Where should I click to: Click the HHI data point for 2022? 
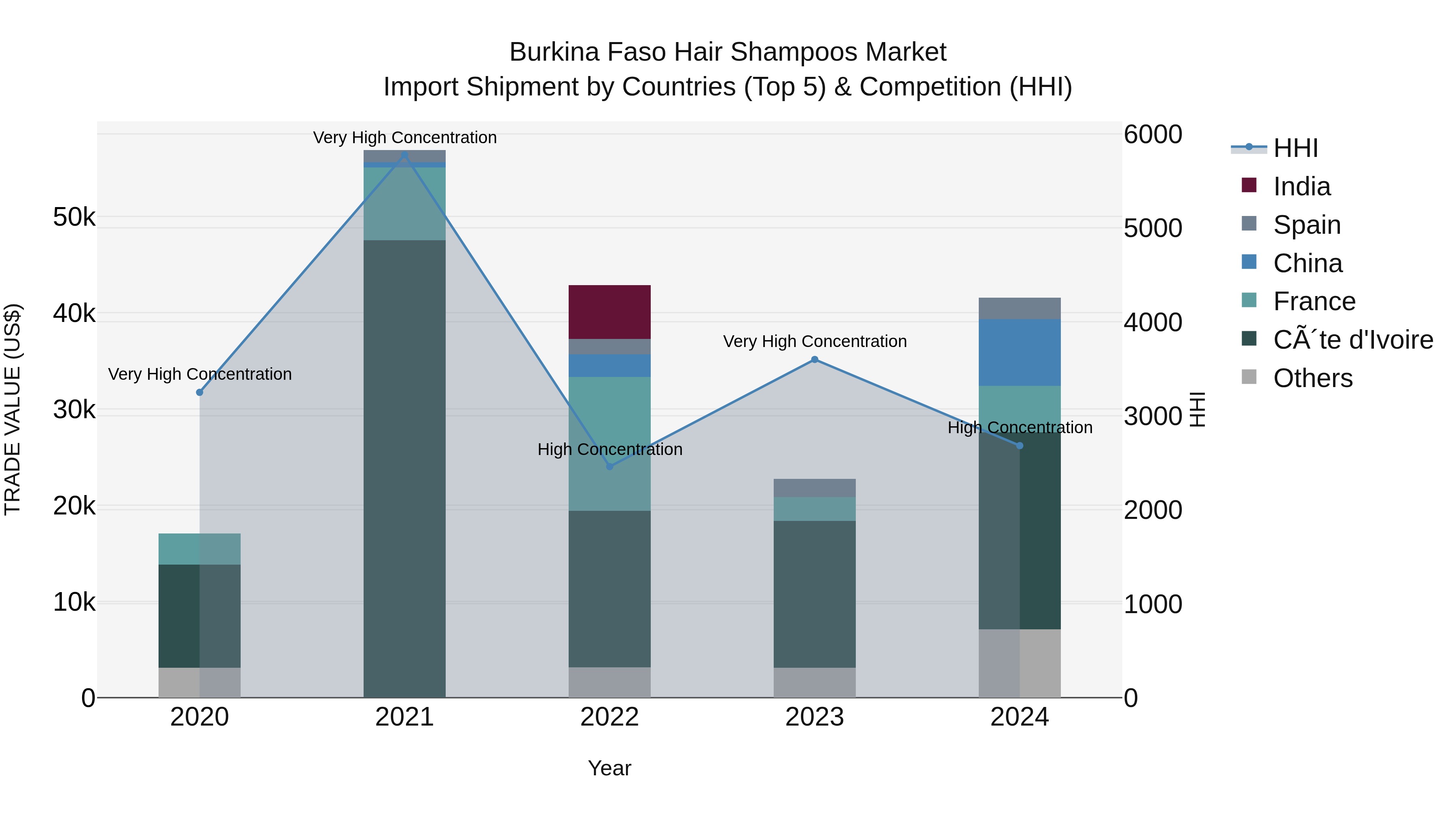(x=610, y=466)
